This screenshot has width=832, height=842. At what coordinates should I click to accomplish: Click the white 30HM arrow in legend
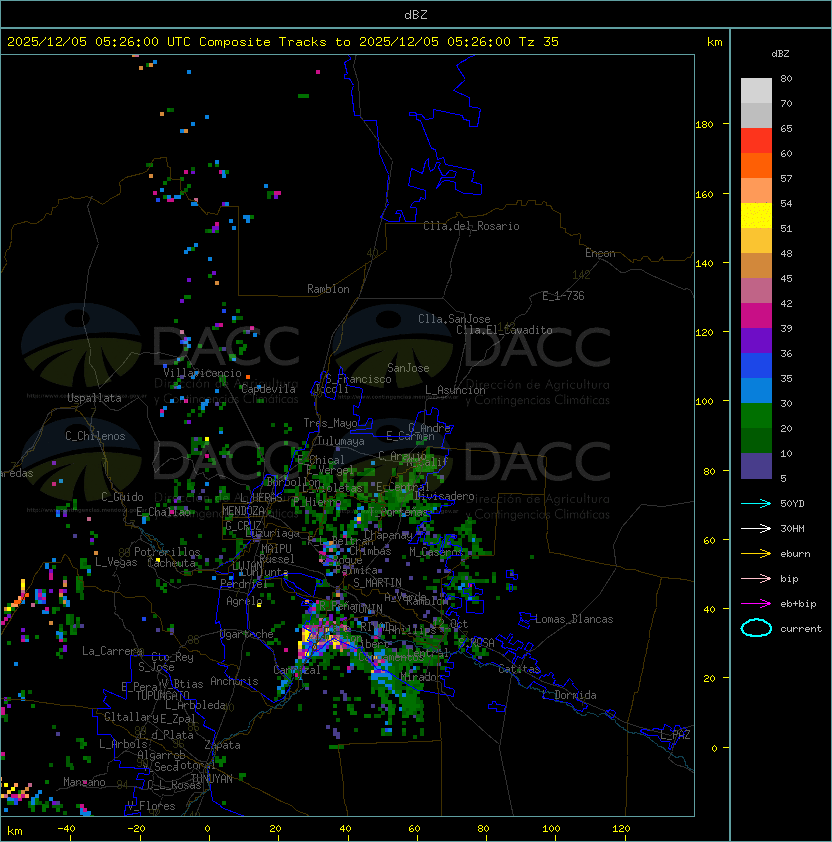[756, 528]
